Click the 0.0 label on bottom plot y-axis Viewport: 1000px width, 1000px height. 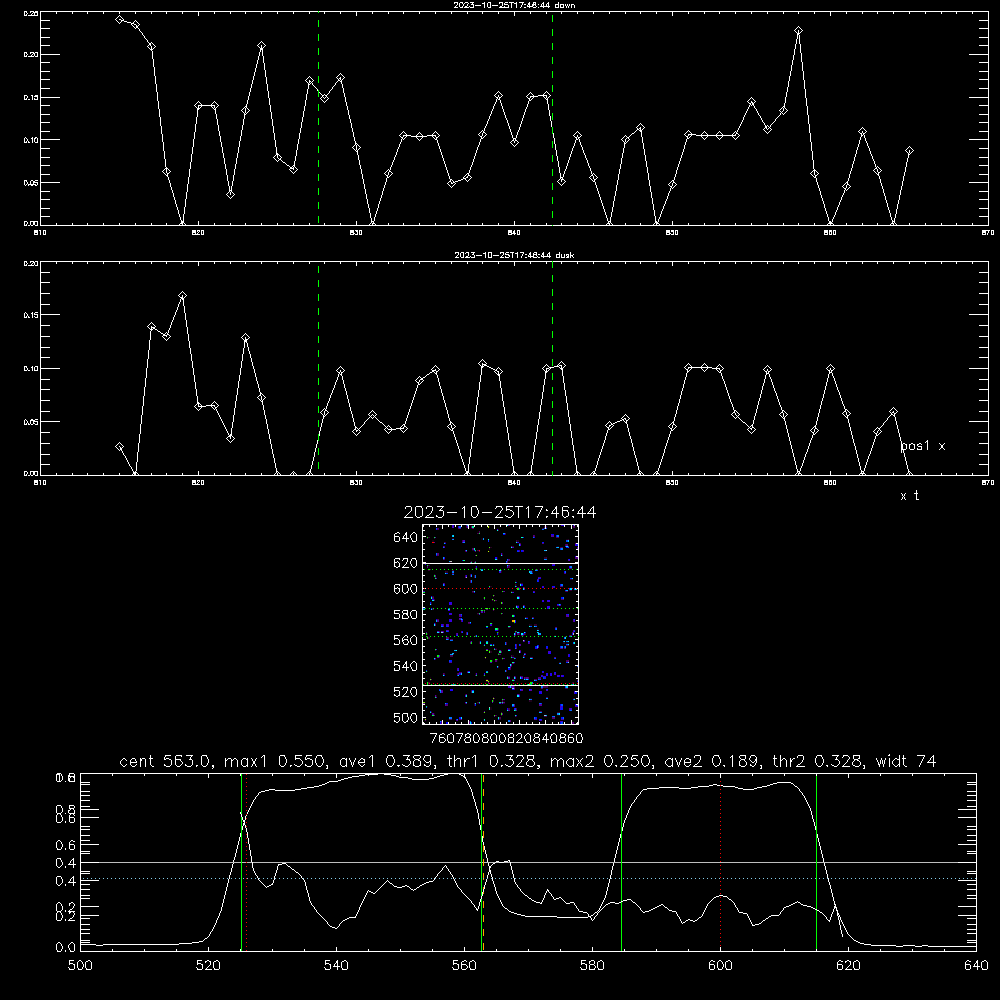(65, 948)
